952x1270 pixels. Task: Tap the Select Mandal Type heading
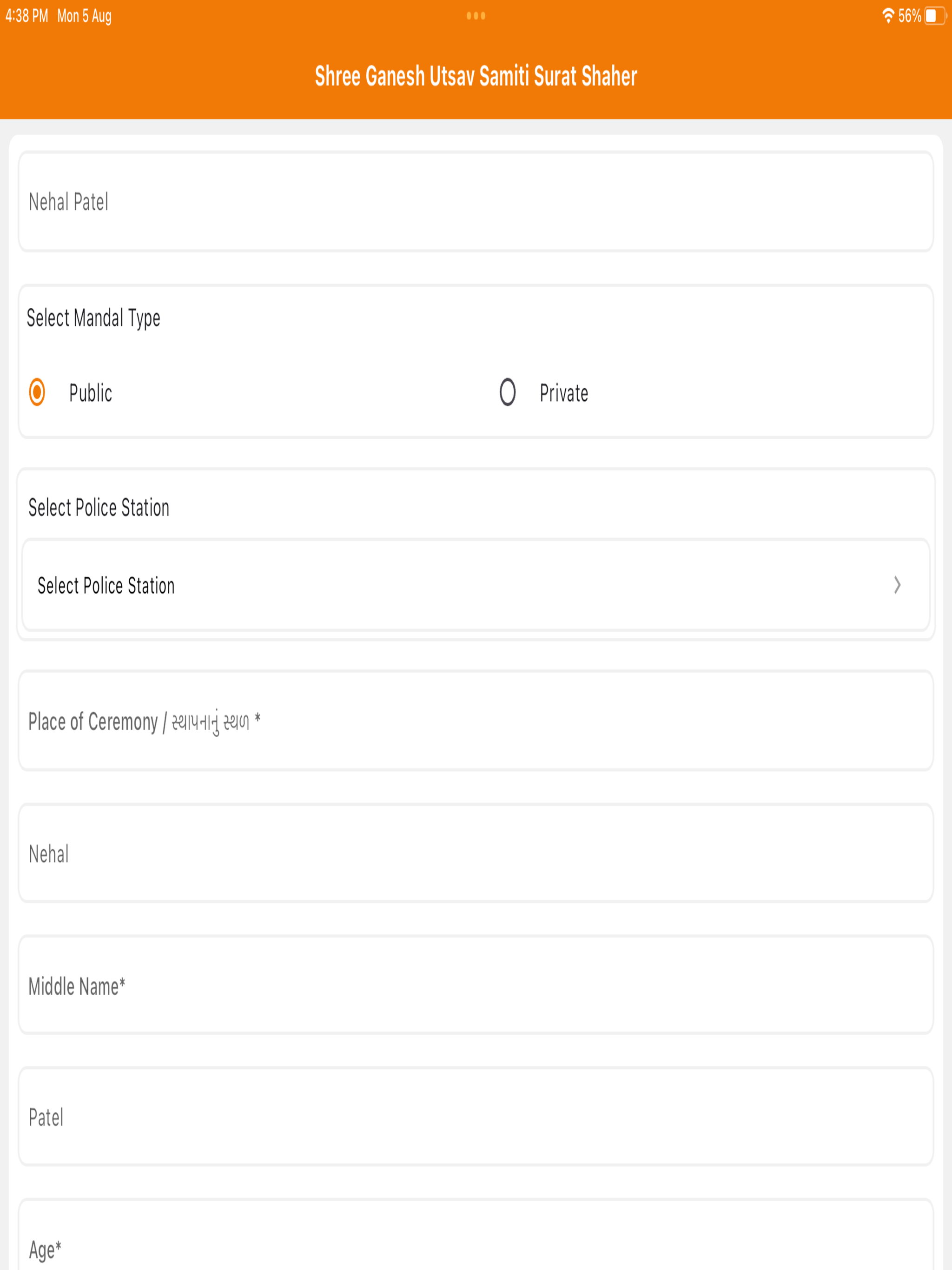pyautogui.click(x=93, y=317)
